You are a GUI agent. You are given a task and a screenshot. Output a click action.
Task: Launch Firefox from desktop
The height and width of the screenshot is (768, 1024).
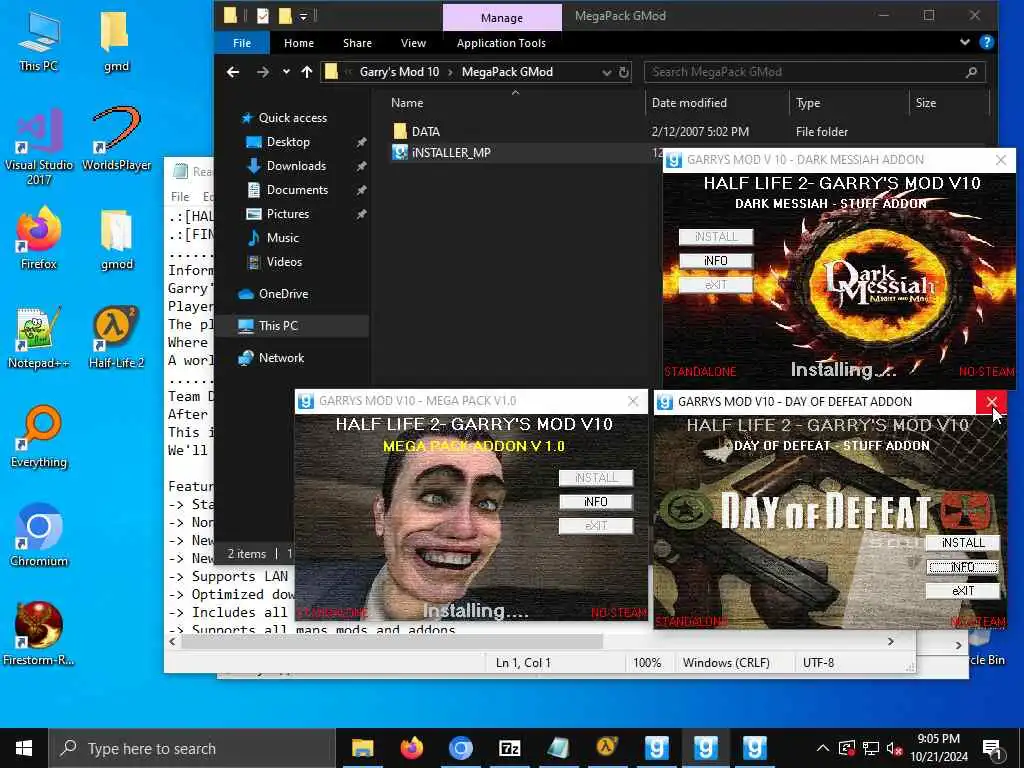pos(39,238)
